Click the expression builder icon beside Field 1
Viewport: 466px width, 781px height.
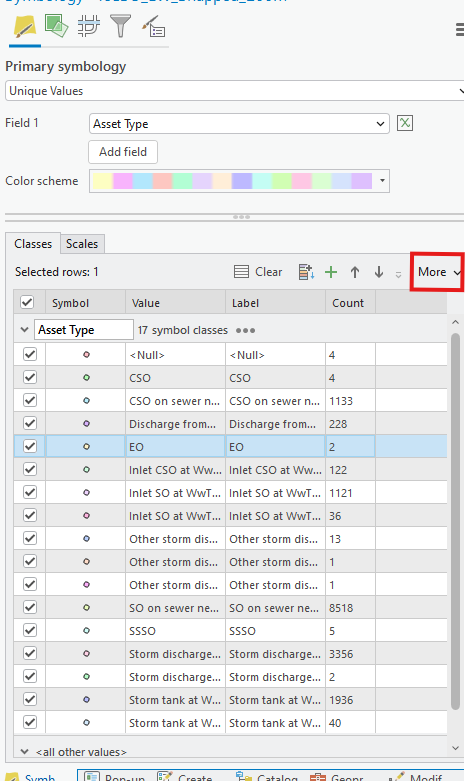405,123
